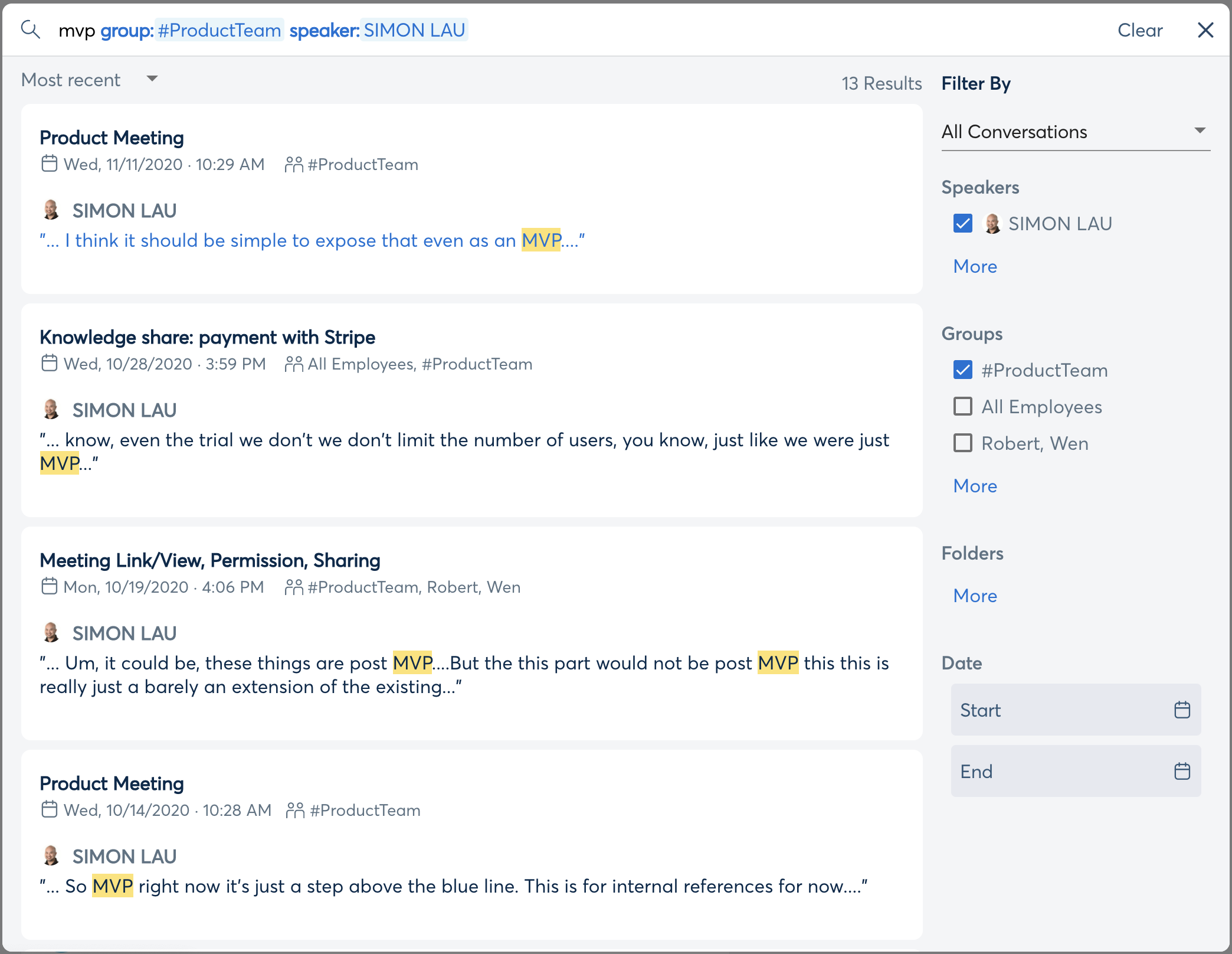Viewport: 1232px width, 954px height.
Task: Open the MVP quote from 11/11 Product Meeting
Action: 312,240
